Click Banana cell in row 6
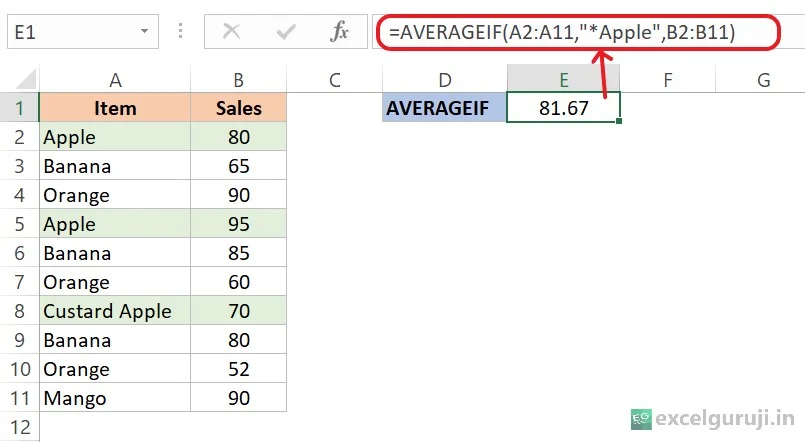The image size is (805, 442). click(x=115, y=253)
